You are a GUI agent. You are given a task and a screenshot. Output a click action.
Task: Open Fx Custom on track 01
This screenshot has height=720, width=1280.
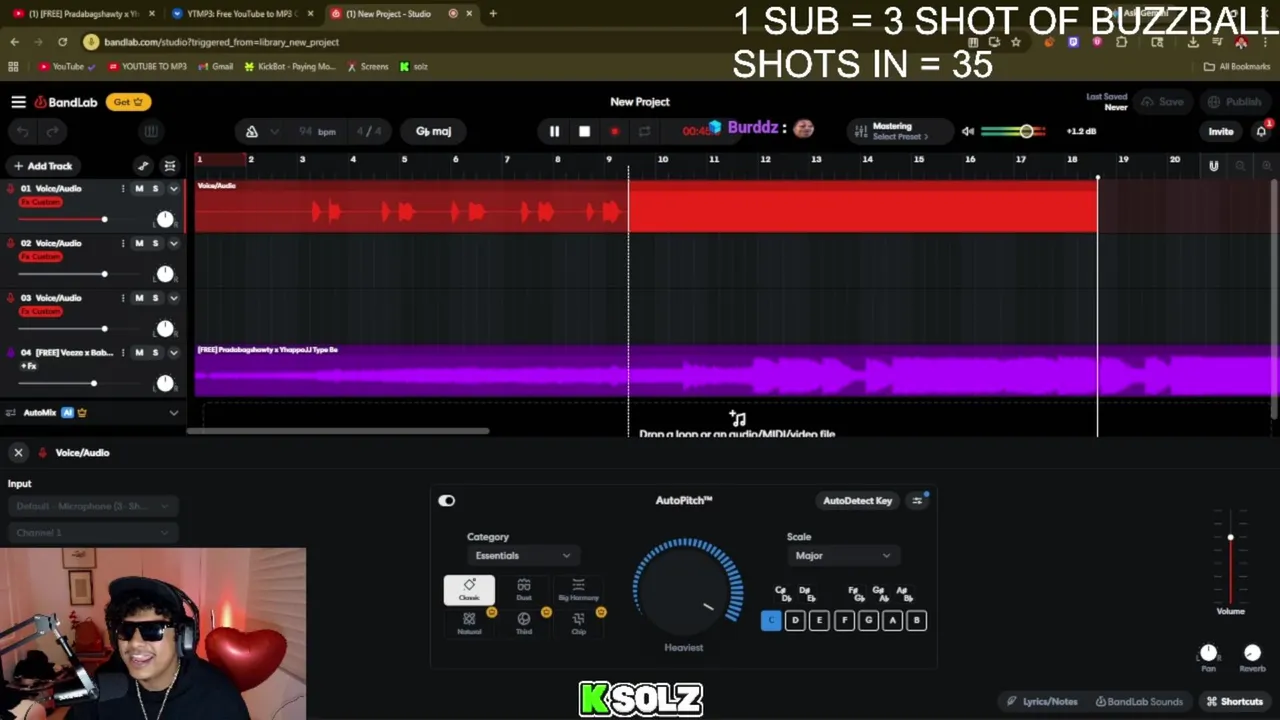[x=40, y=202]
